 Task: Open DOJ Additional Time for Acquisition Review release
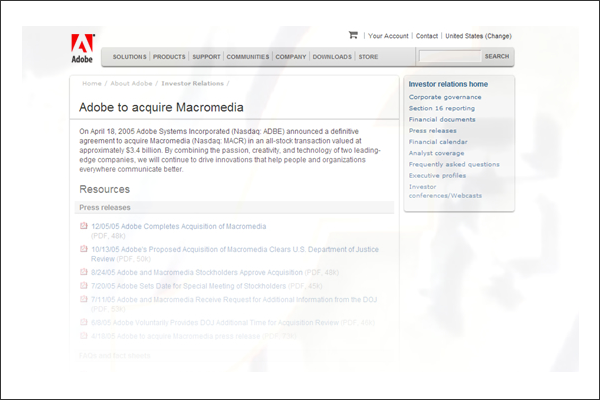(x=215, y=322)
